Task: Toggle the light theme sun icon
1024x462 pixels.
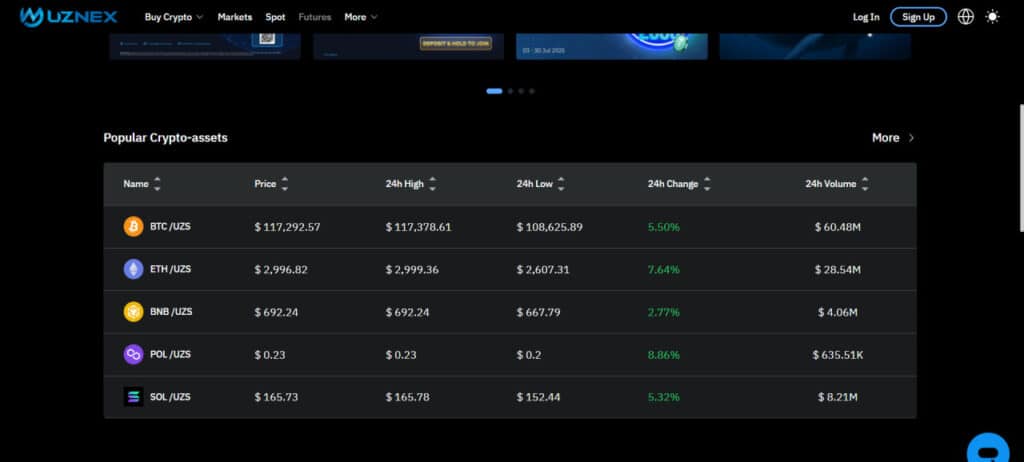Action: point(992,17)
